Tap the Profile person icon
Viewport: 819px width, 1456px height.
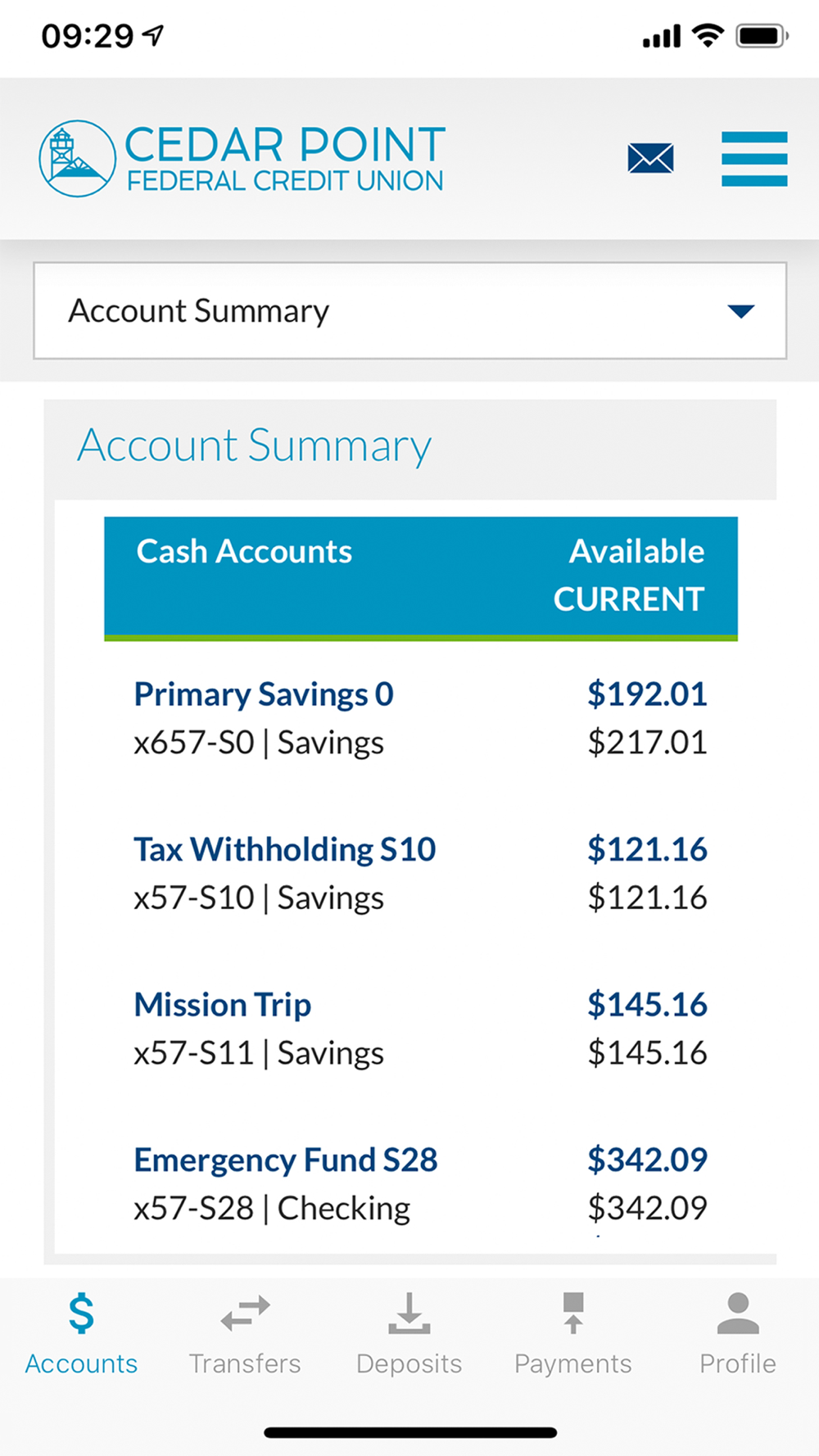tap(738, 1314)
